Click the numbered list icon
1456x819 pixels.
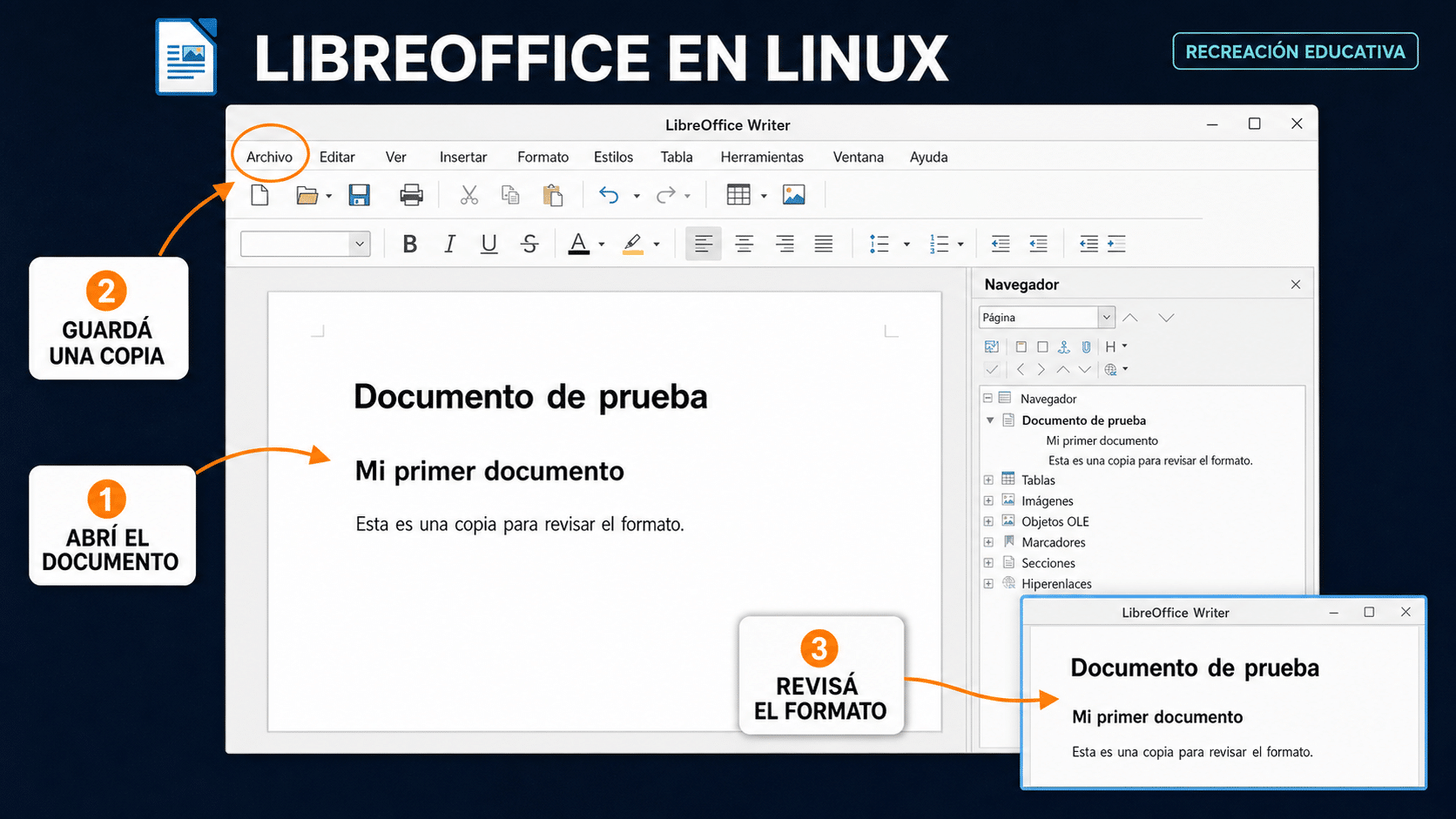(x=939, y=245)
